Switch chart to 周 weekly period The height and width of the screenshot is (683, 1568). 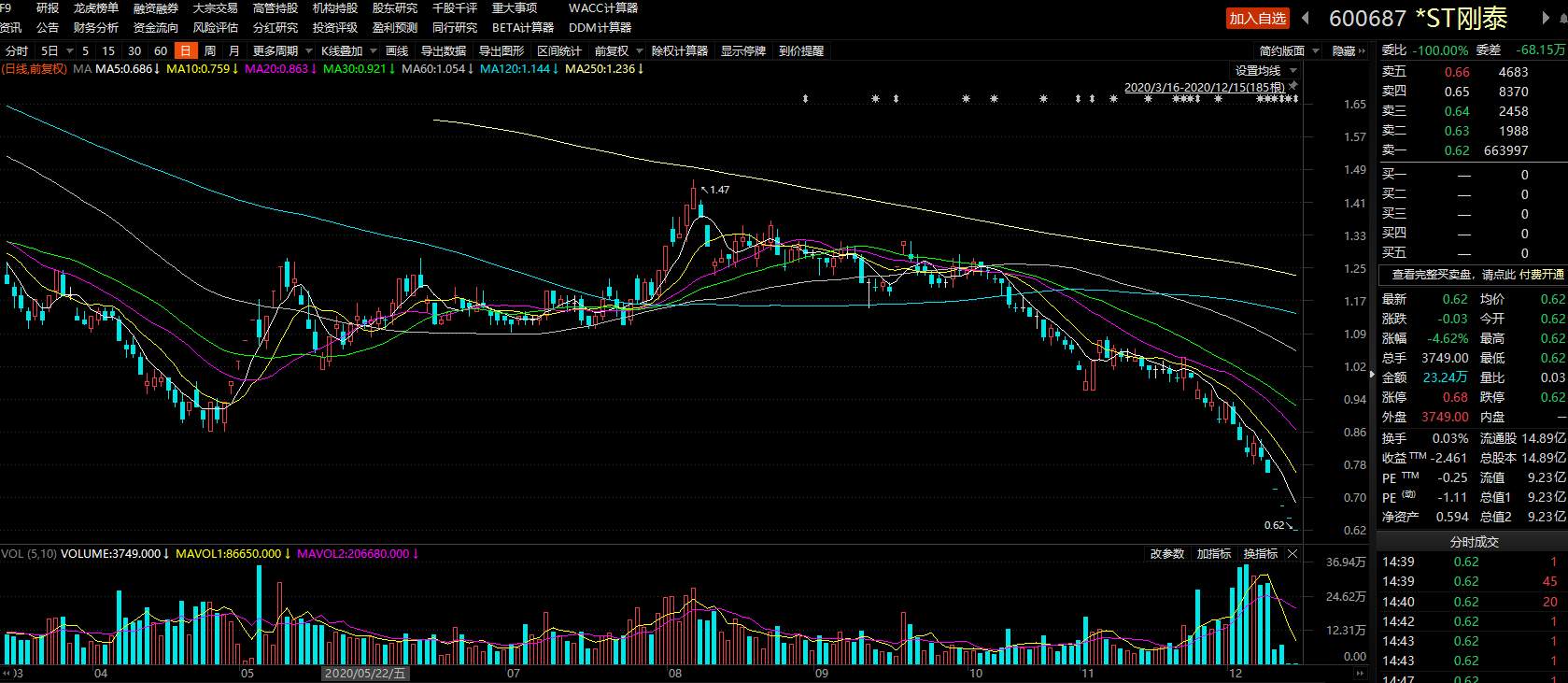point(210,51)
